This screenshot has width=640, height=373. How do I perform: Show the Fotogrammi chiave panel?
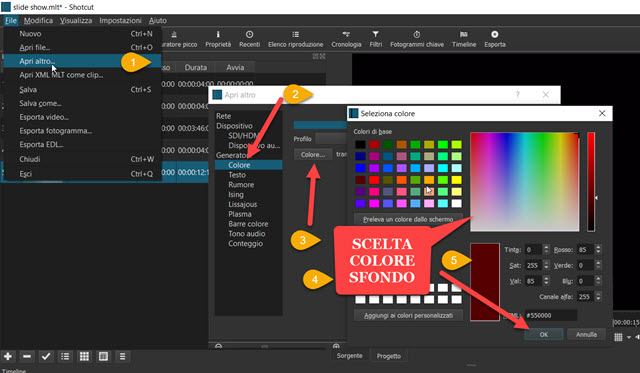click(417, 39)
